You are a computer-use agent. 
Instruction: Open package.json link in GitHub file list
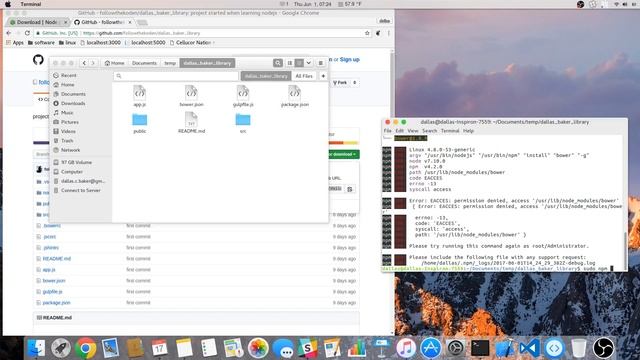pyautogui.click(x=56, y=303)
